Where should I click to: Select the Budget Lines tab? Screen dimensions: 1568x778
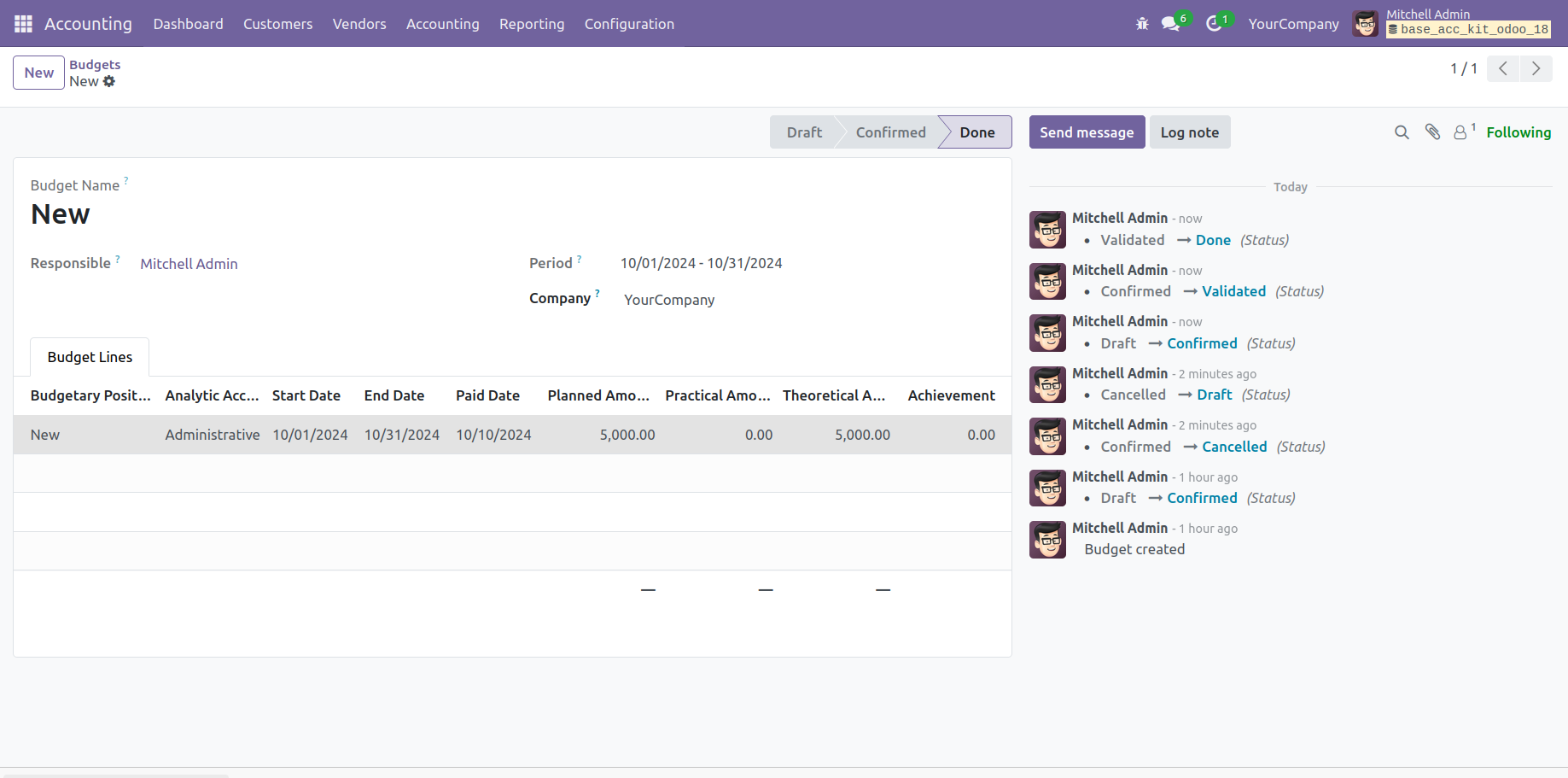tap(90, 357)
